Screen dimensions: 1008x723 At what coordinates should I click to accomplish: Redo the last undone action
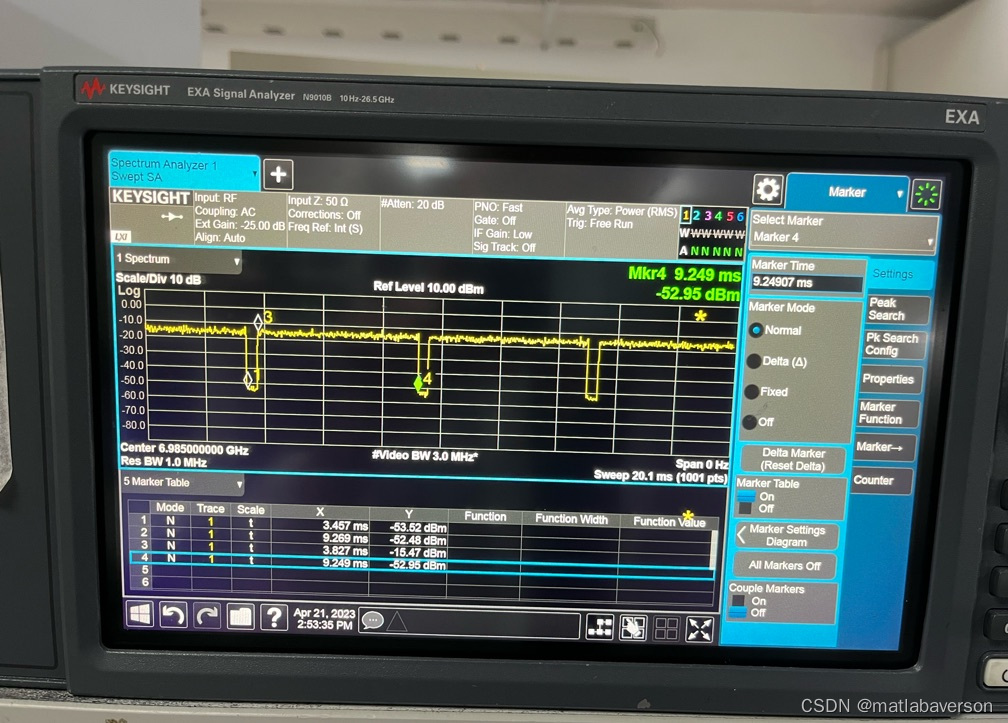206,616
